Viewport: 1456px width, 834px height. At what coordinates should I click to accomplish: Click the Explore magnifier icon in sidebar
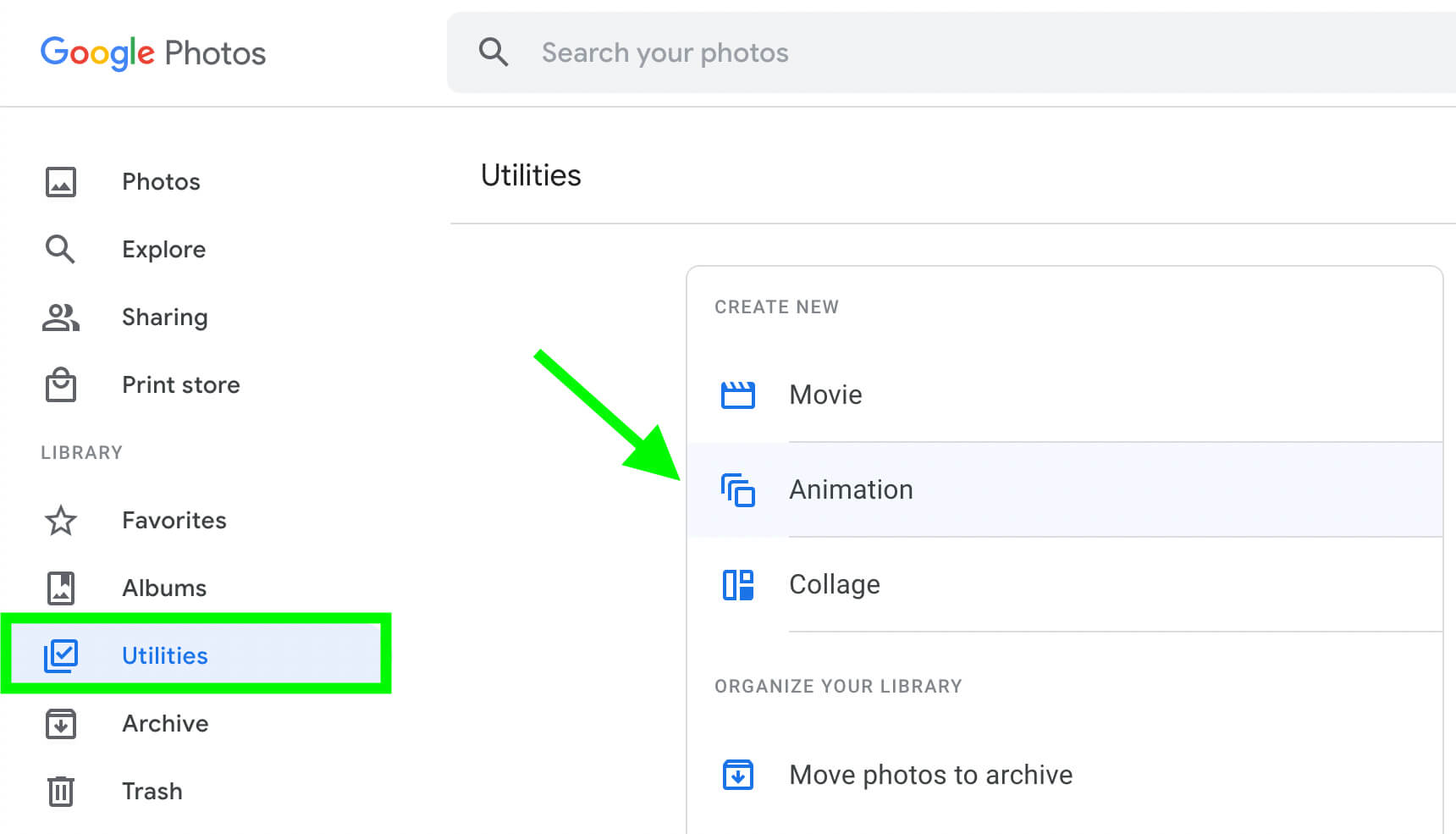point(60,250)
